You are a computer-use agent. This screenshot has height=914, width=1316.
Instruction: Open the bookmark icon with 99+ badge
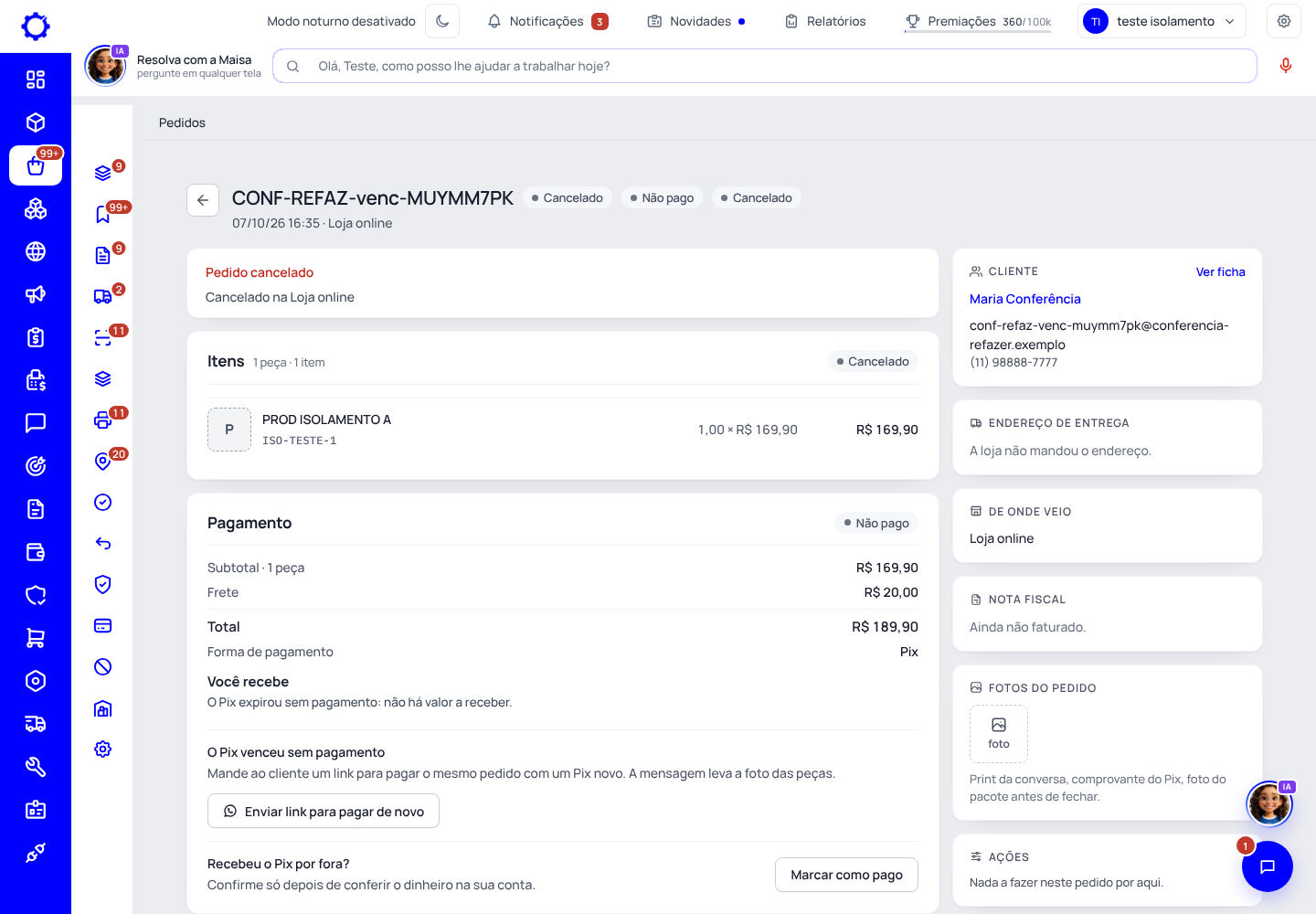tap(103, 214)
